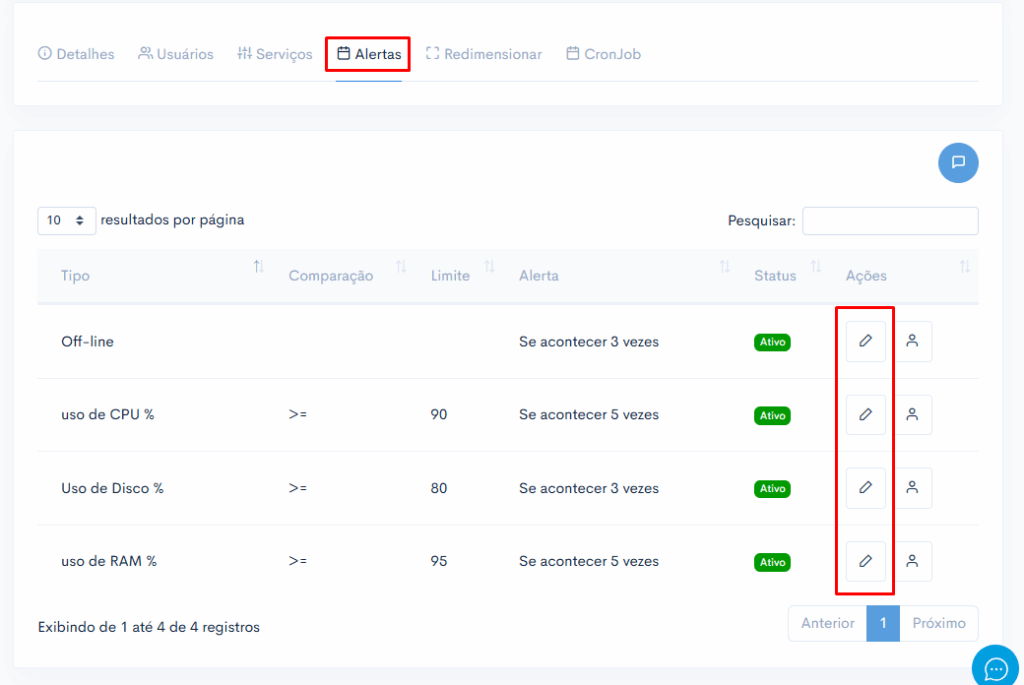The width and height of the screenshot is (1024, 685).
Task: Click 'Se acontecer 3 vezes' in Disco row
Action: 589,488
